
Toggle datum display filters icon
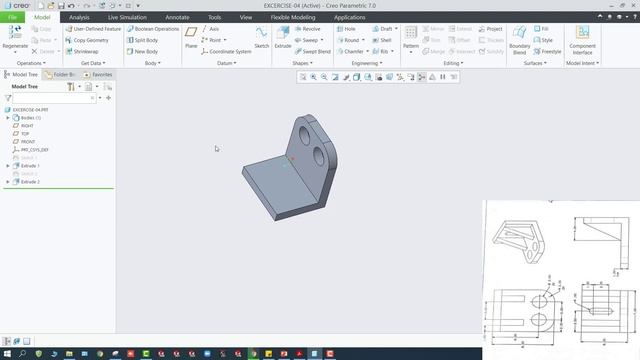coord(400,77)
